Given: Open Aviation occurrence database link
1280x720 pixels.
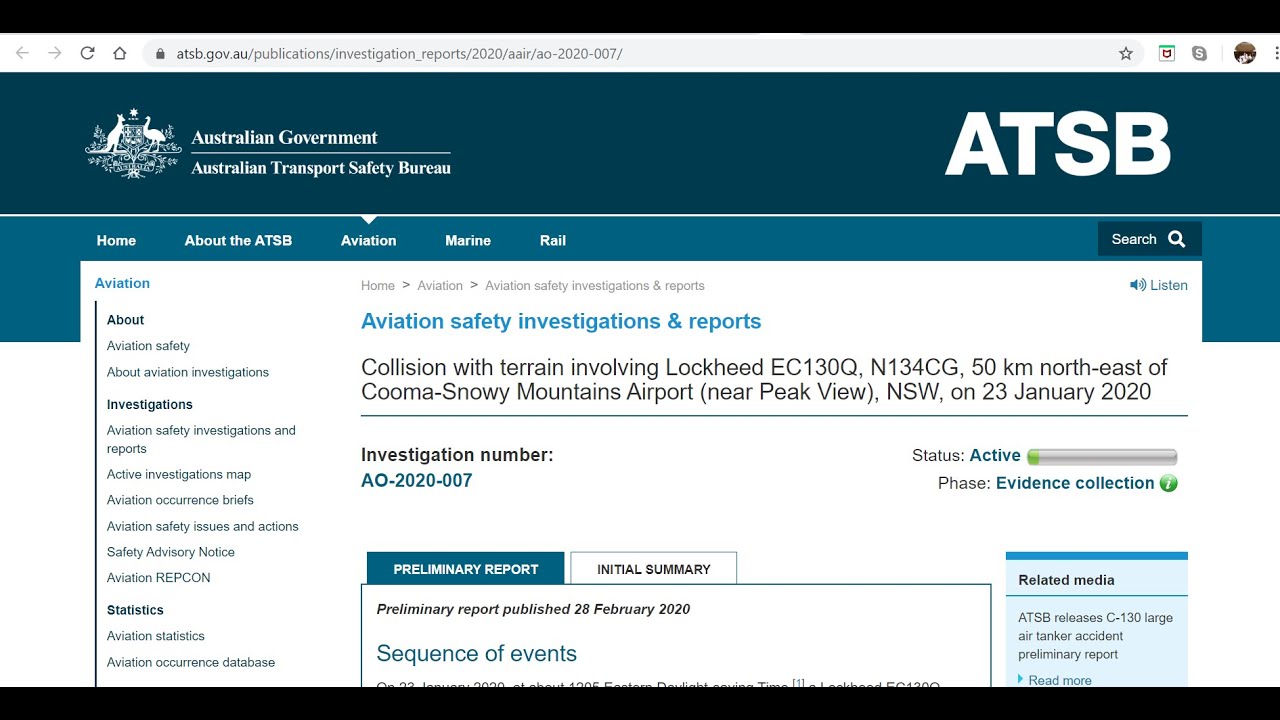Looking at the screenshot, I should 191,662.
